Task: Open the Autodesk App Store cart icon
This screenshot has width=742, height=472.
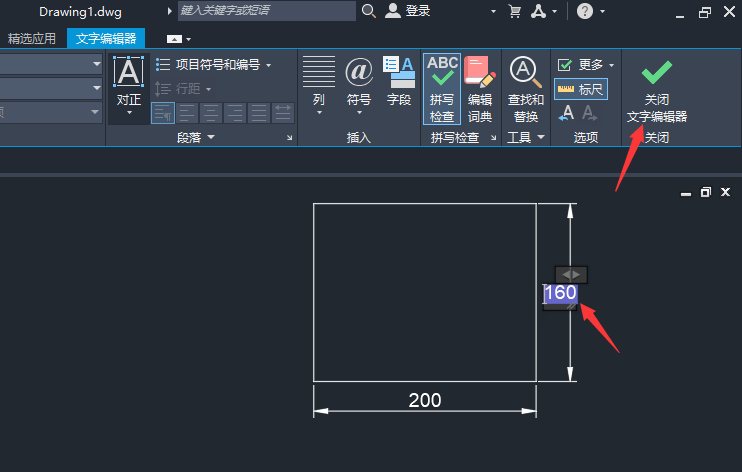Action: tap(514, 11)
